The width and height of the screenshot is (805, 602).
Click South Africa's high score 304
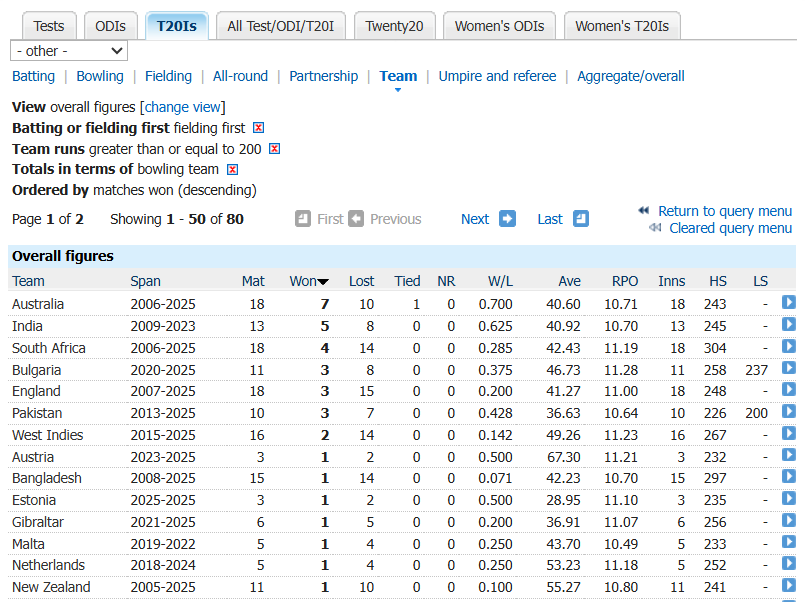pos(715,348)
